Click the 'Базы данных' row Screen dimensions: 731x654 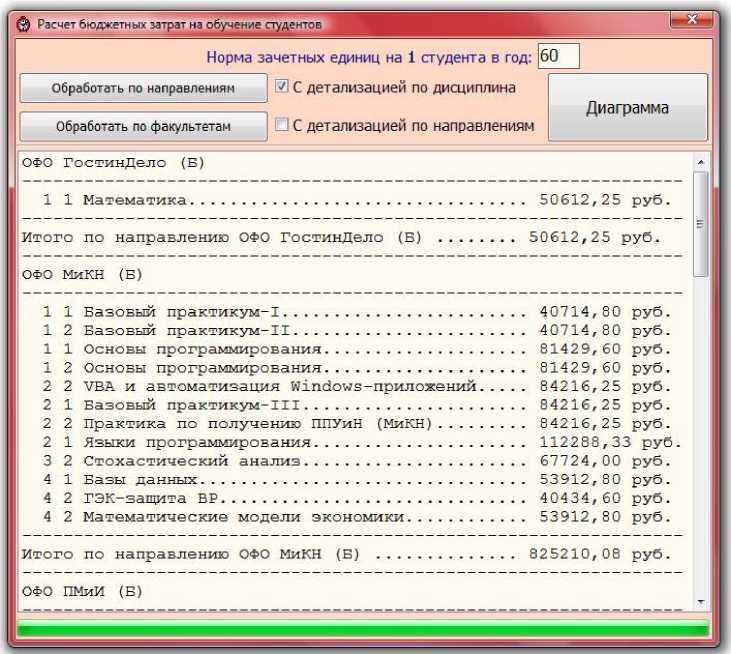point(357,480)
